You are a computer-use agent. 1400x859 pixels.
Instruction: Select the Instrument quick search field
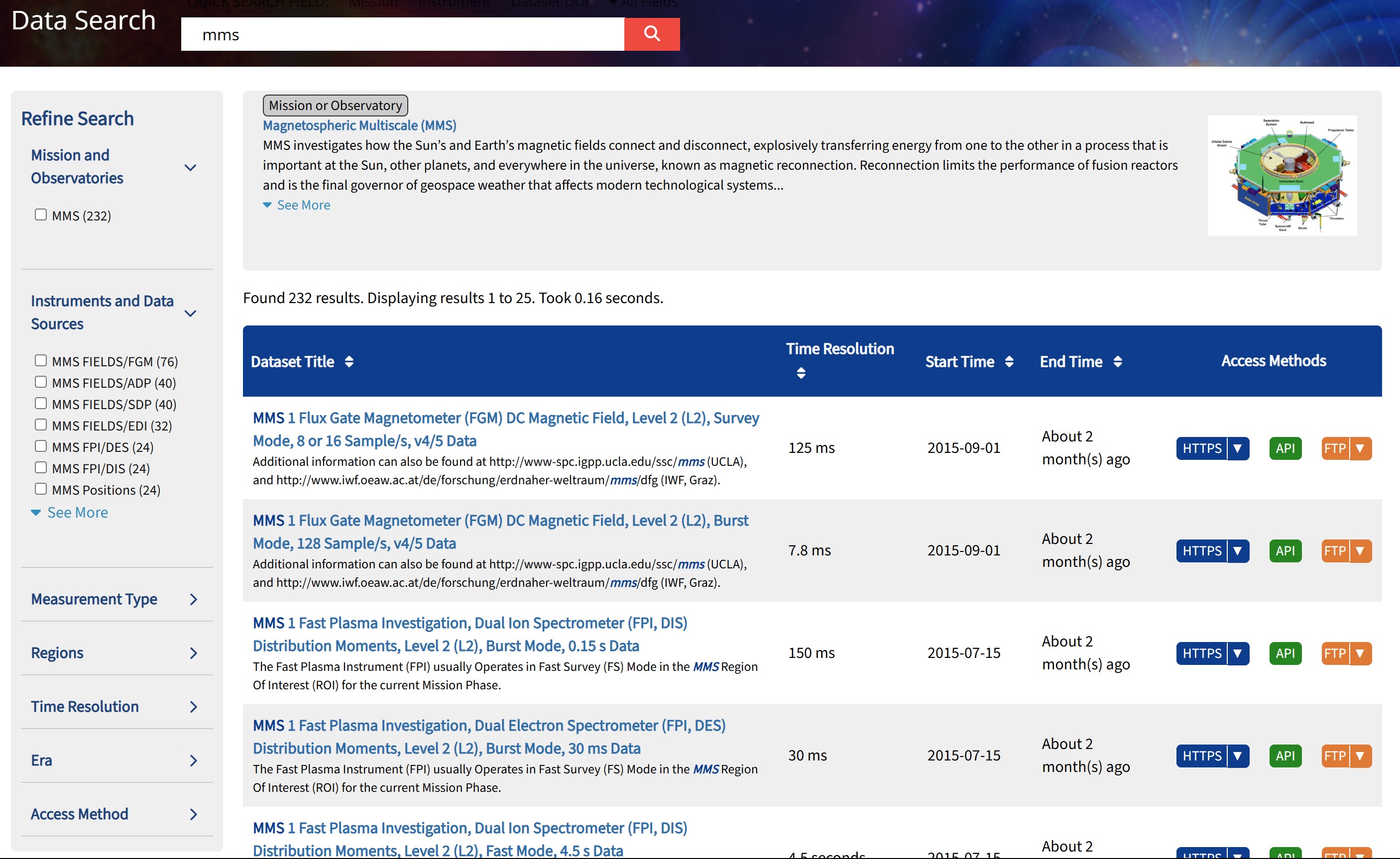pos(454,3)
